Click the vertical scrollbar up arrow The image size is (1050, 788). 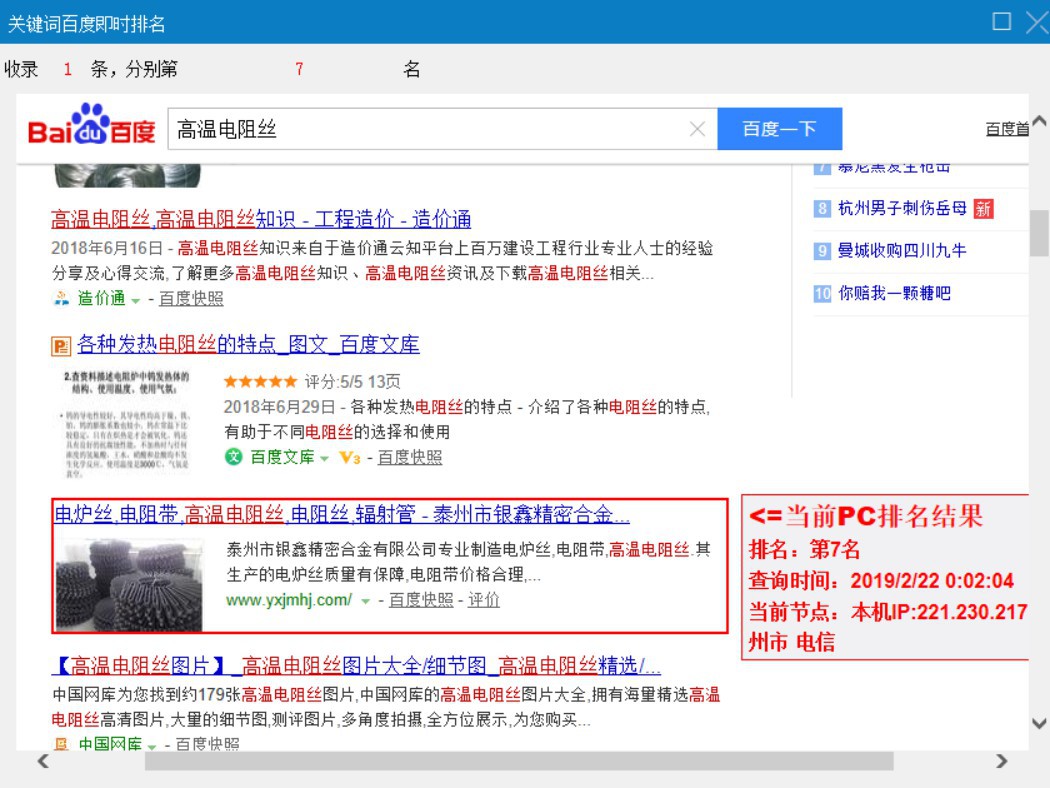pyautogui.click(x=1039, y=121)
